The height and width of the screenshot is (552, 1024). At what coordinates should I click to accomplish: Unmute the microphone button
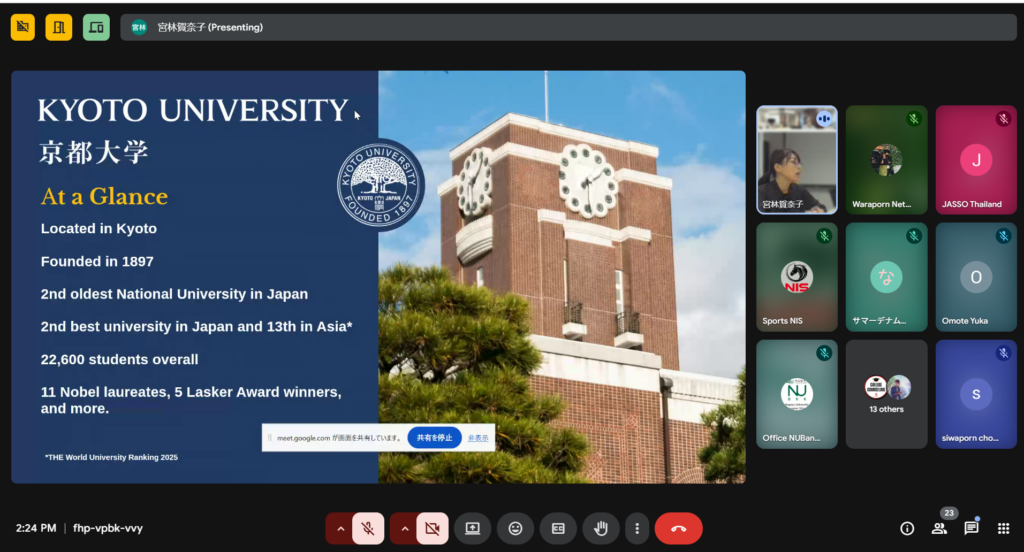[368, 528]
